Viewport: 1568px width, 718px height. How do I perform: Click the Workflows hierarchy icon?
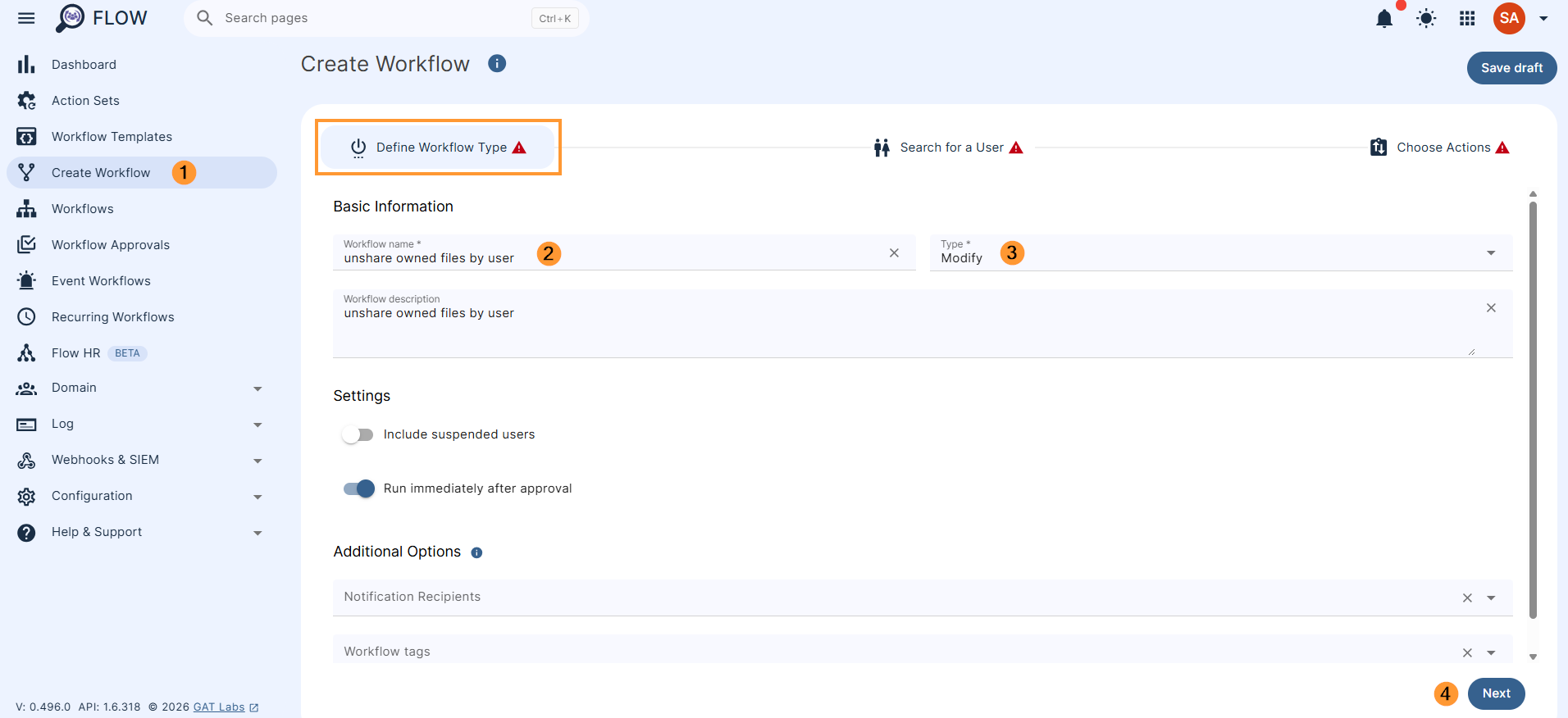tap(26, 208)
